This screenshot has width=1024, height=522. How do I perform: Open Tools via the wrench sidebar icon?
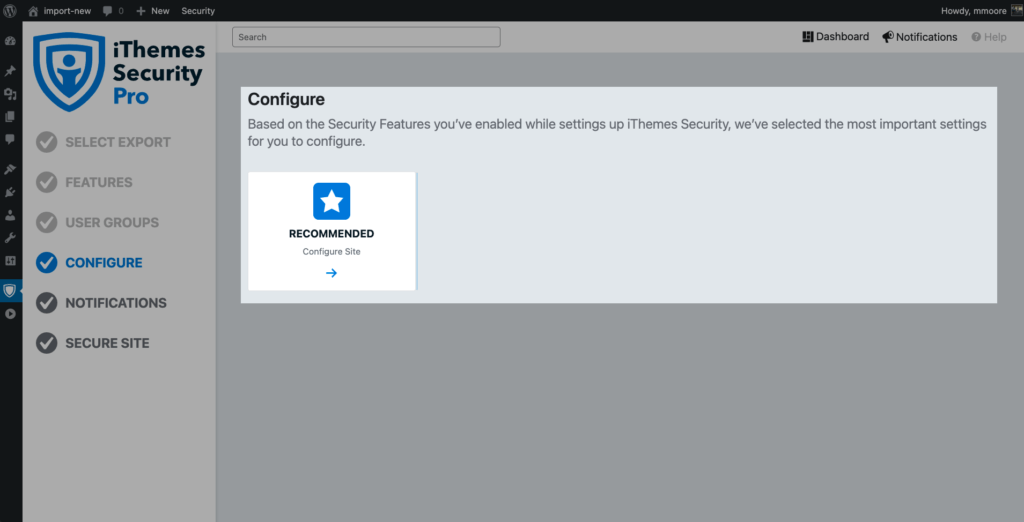pyautogui.click(x=10, y=237)
